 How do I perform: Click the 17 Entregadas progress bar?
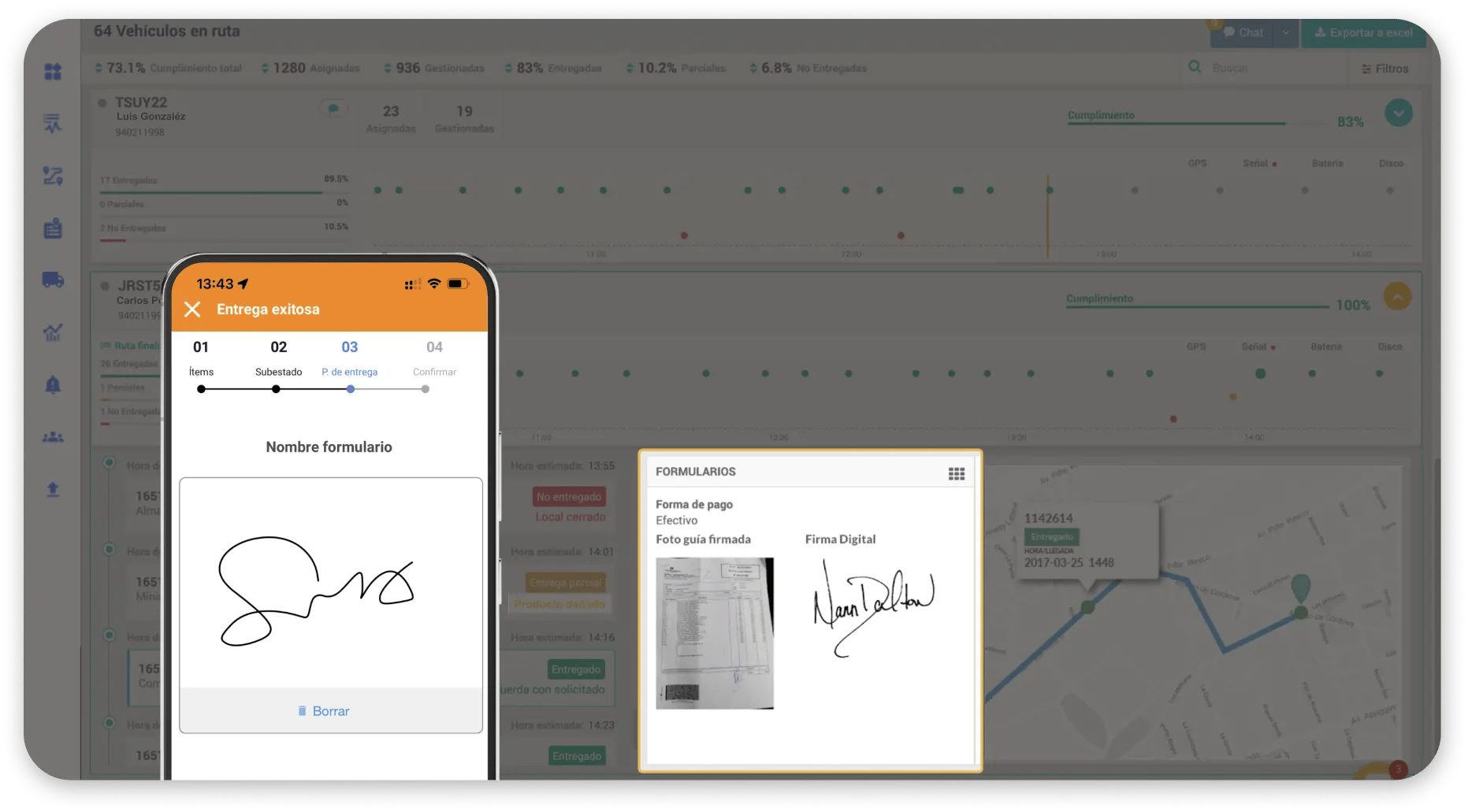[224, 192]
